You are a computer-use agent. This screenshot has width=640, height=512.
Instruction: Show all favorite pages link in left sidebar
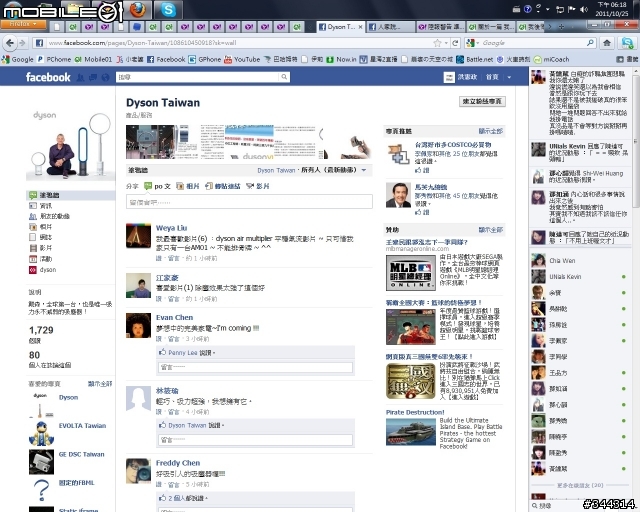(x=100, y=384)
